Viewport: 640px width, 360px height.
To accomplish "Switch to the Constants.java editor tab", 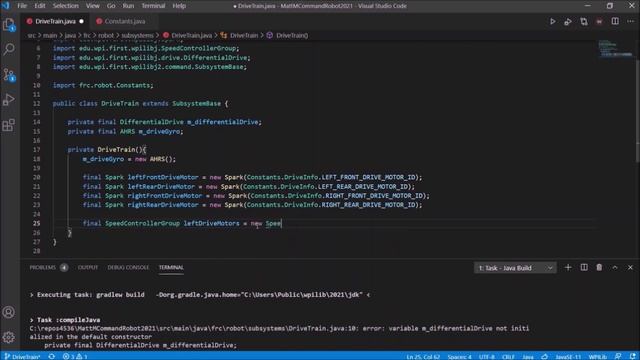I will 124,21.
